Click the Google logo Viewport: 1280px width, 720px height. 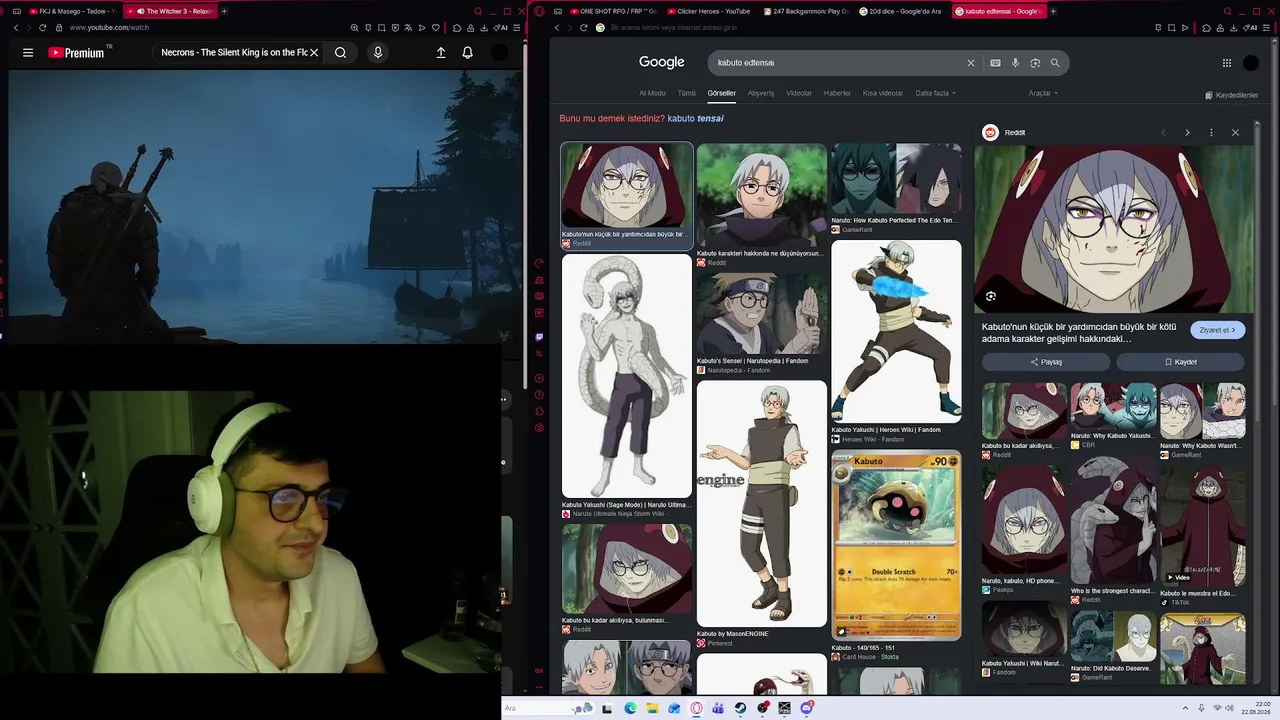coord(662,62)
